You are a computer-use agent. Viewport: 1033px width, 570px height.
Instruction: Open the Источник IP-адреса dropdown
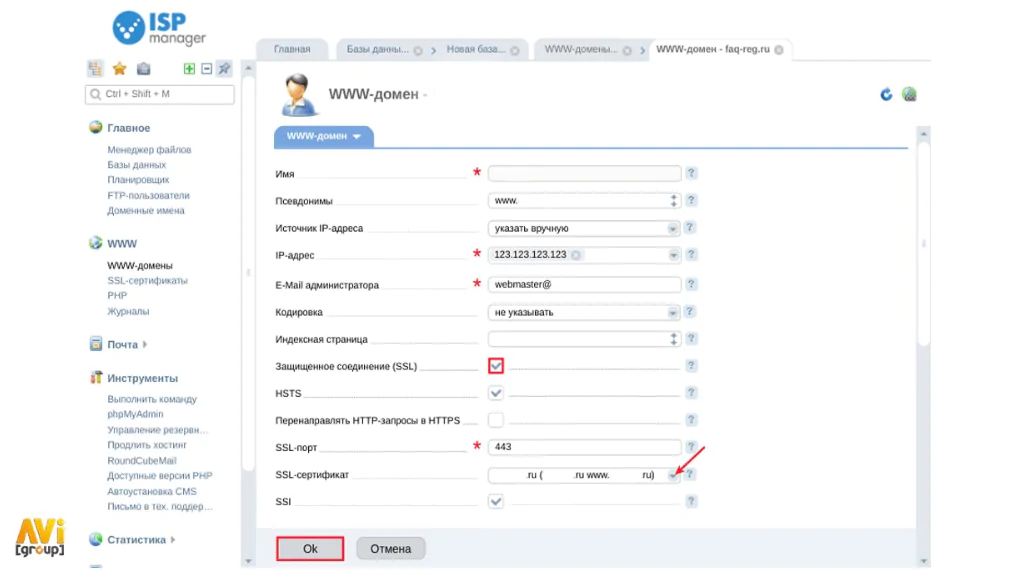pyautogui.click(x=672, y=229)
